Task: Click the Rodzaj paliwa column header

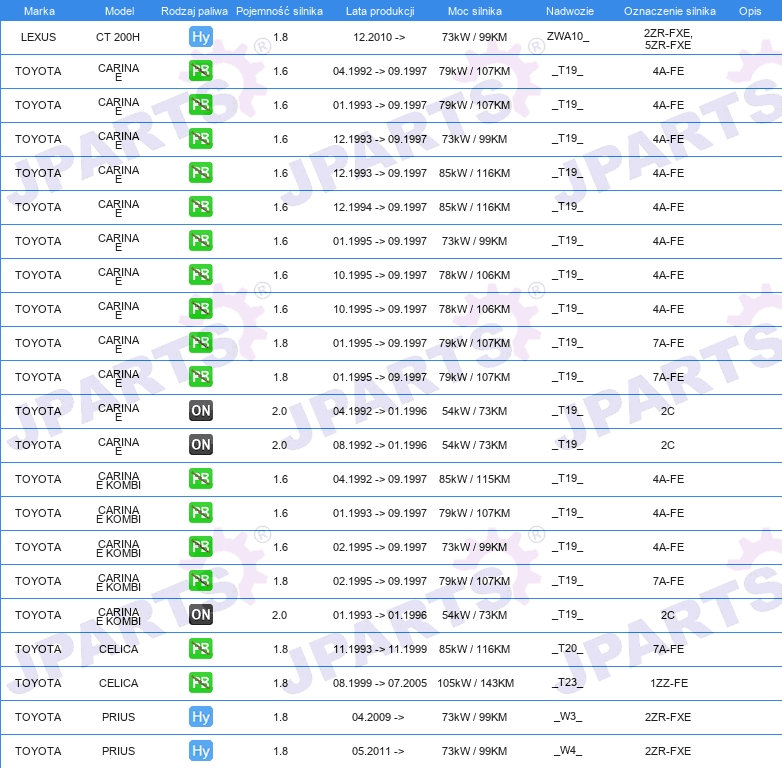Action: [x=195, y=11]
